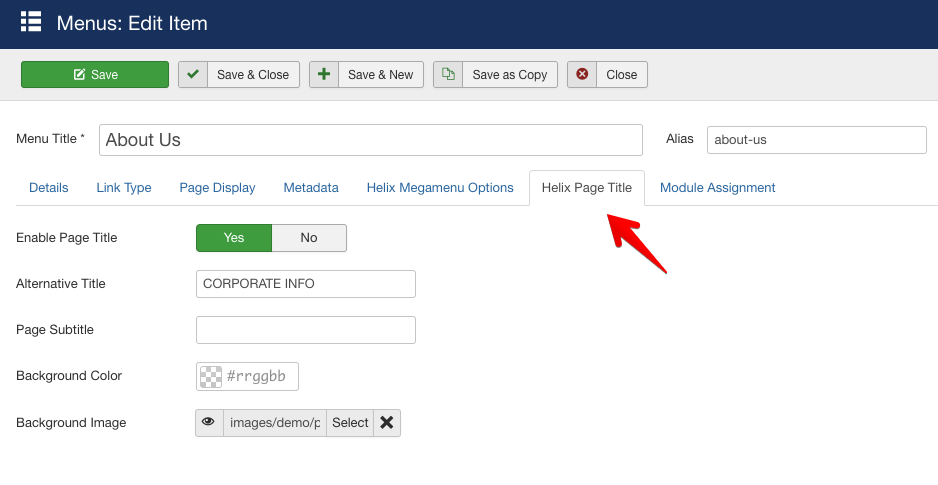Image resolution: width=938 pixels, height=485 pixels.
Task: Clear background image with the X icon
Action: 387,423
